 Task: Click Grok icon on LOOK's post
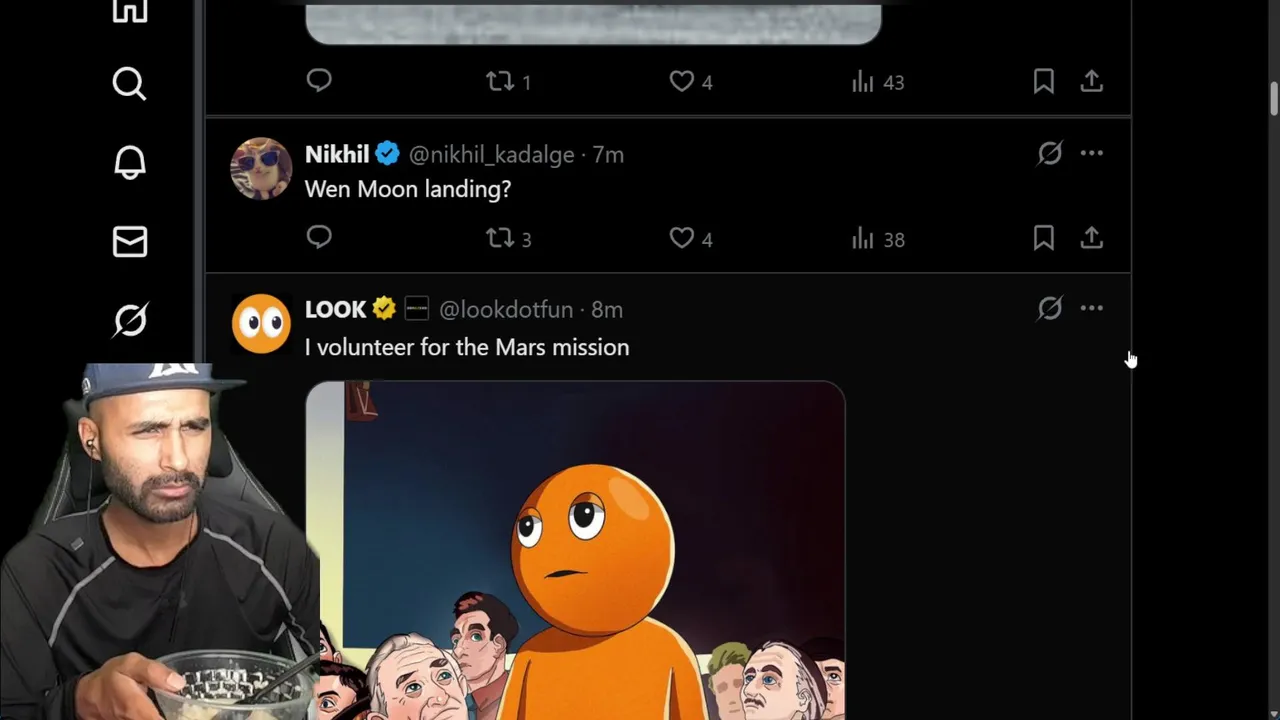(x=1049, y=308)
